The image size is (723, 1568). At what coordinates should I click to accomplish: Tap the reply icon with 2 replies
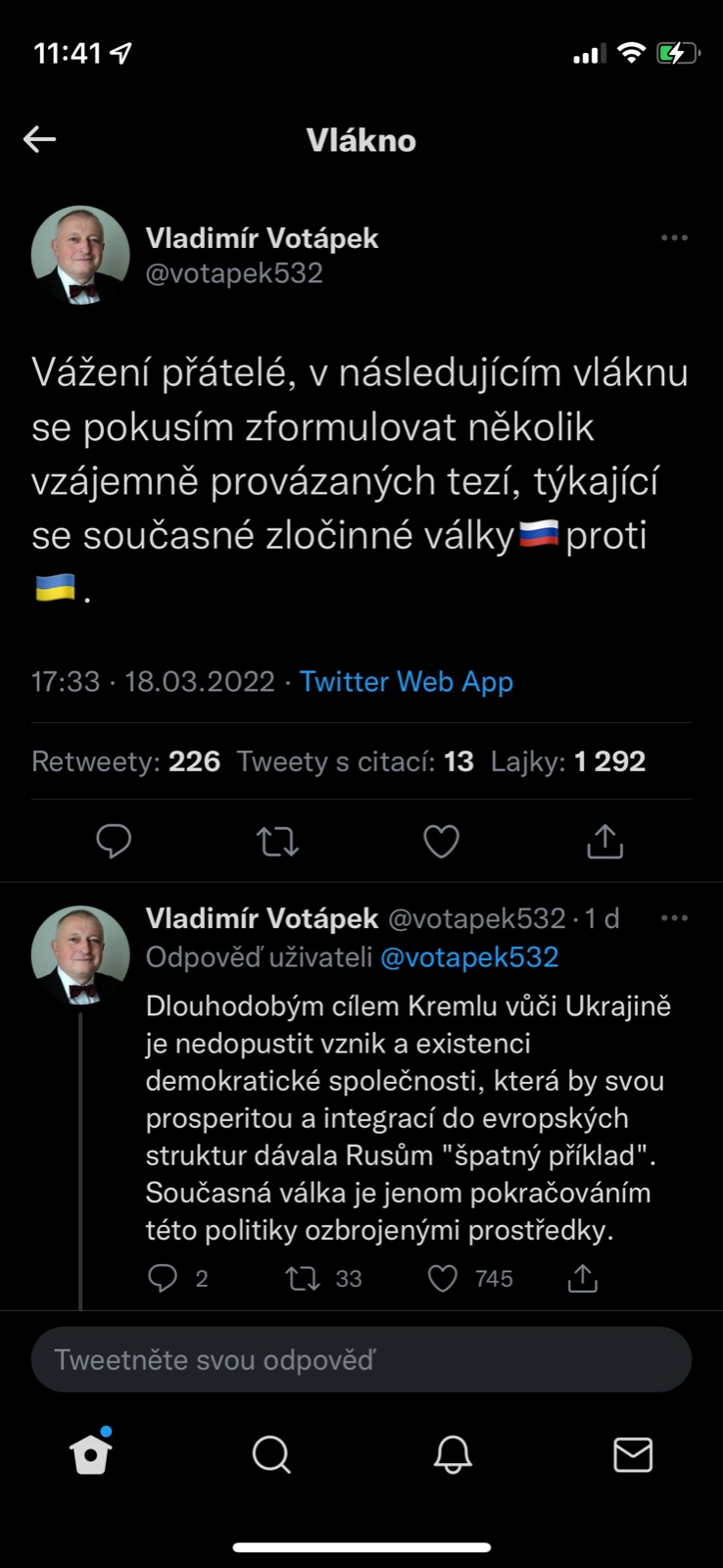click(x=163, y=1278)
